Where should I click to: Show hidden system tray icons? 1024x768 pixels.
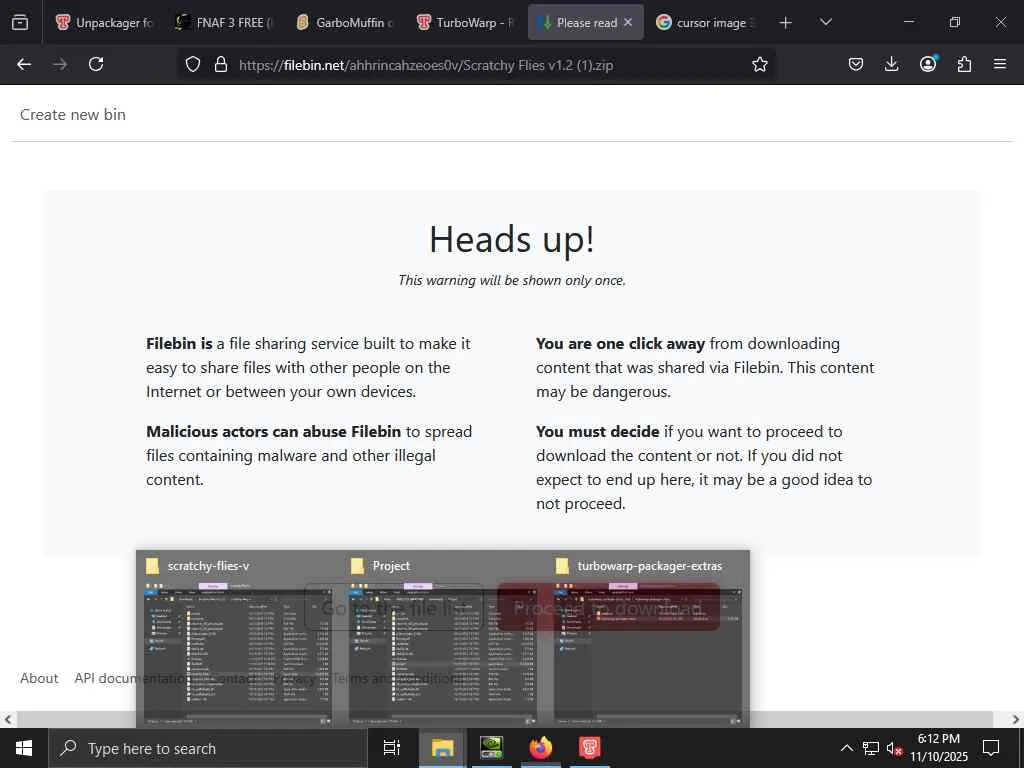pyautogui.click(x=846, y=748)
